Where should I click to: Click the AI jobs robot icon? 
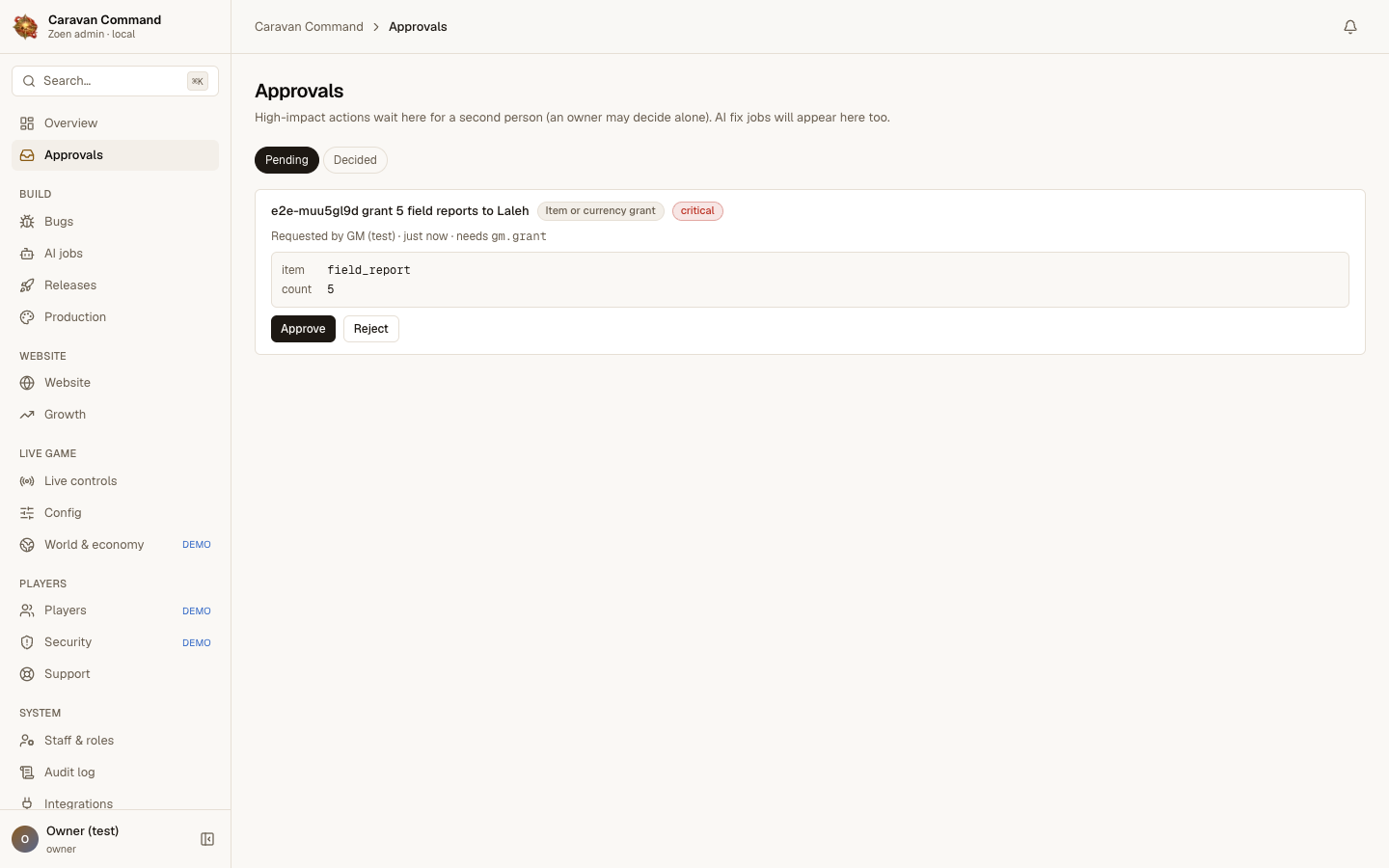pyautogui.click(x=27, y=254)
